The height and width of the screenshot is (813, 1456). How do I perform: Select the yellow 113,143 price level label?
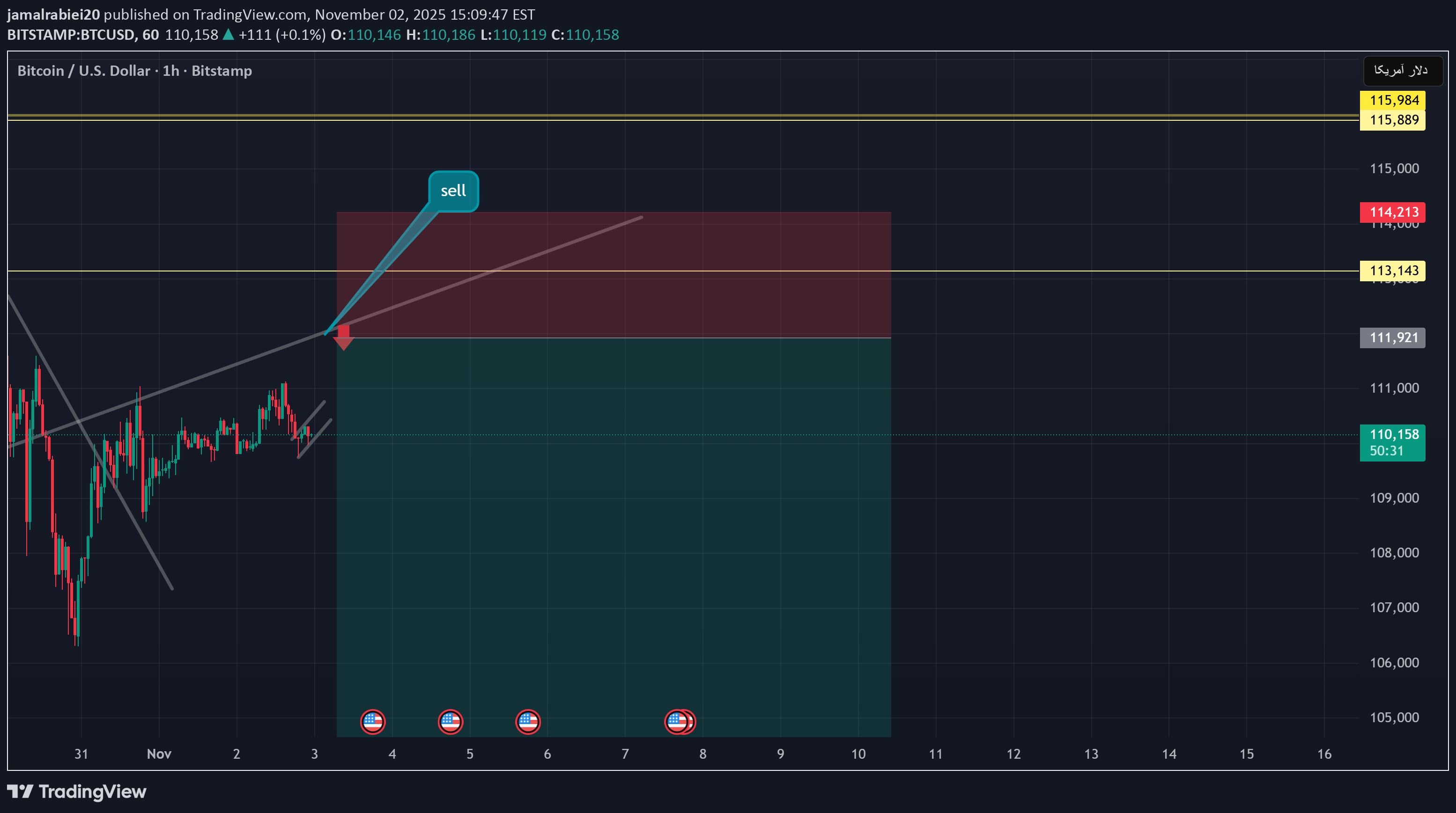pos(1393,270)
